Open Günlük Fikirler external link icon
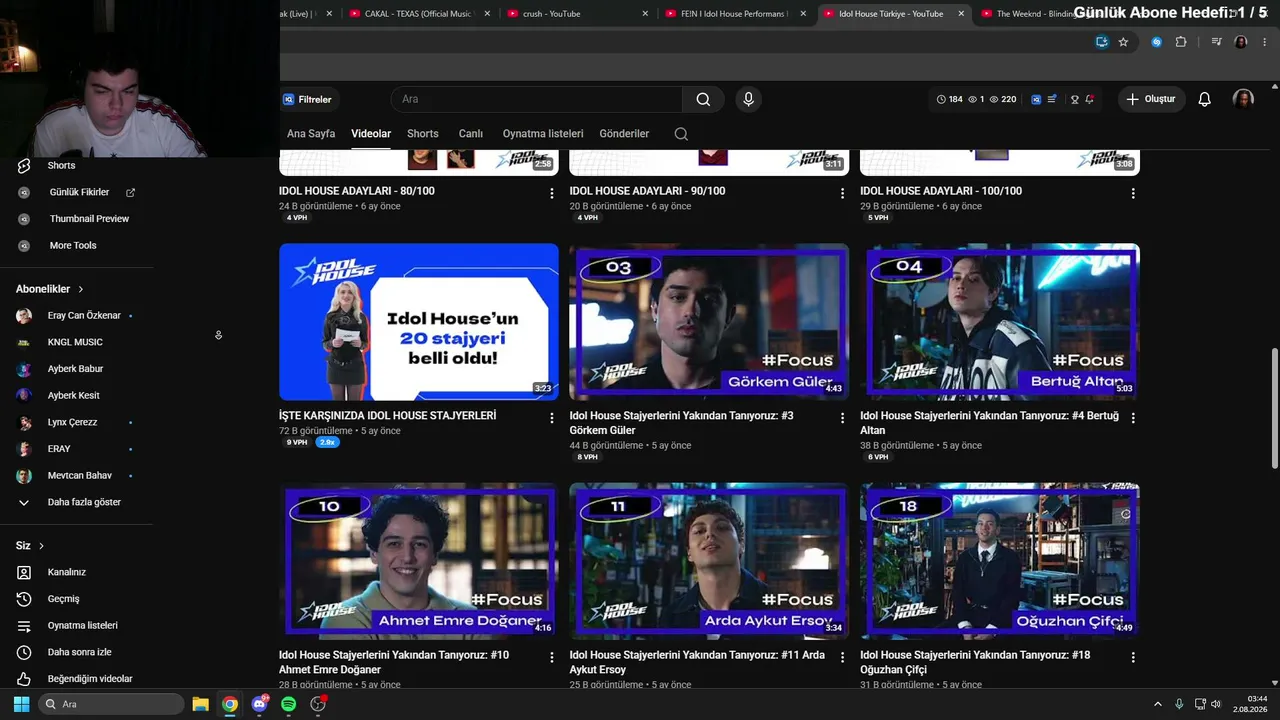The height and width of the screenshot is (720, 1280). (130, 192)
